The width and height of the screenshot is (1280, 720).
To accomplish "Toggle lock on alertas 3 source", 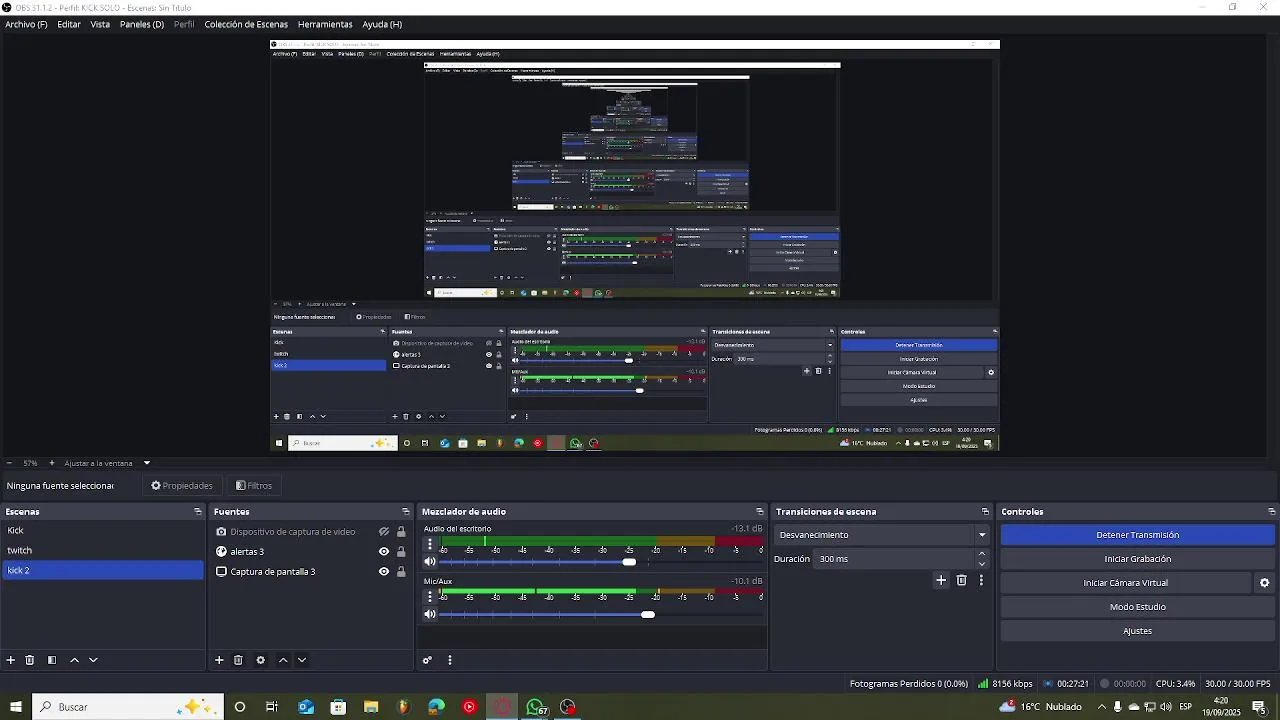I will coord(401,552).
